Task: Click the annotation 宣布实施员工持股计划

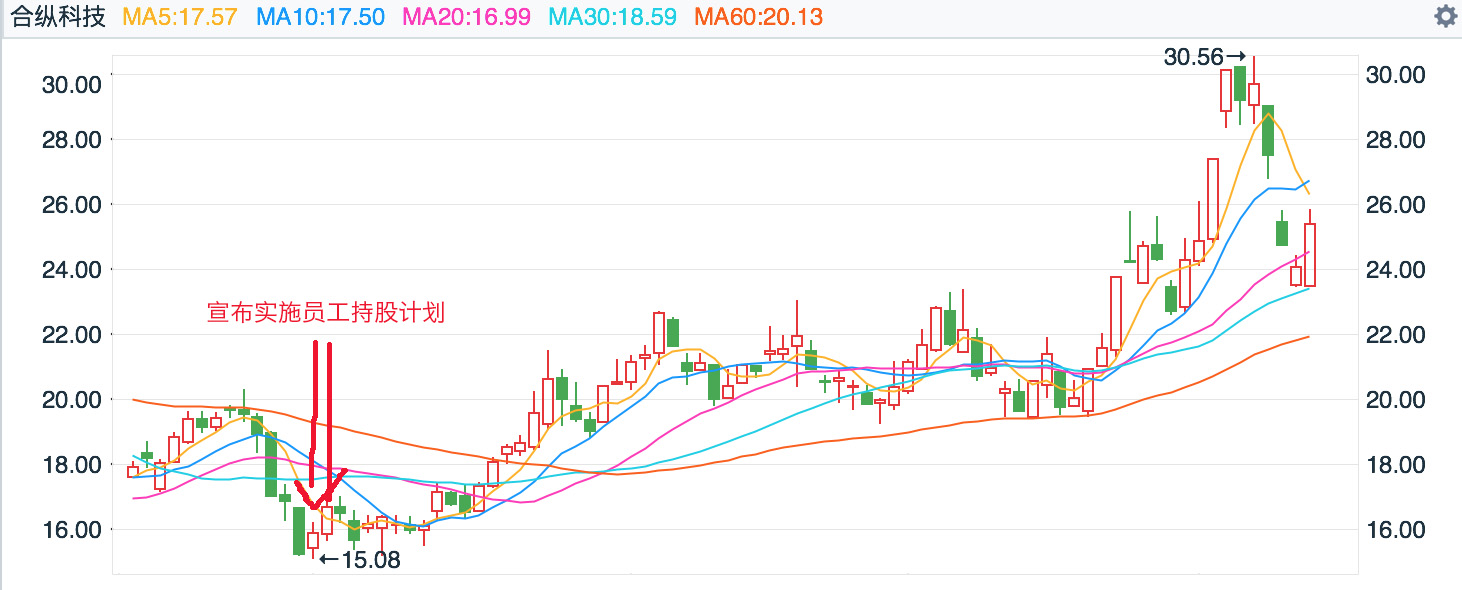Action: (325, 313)
